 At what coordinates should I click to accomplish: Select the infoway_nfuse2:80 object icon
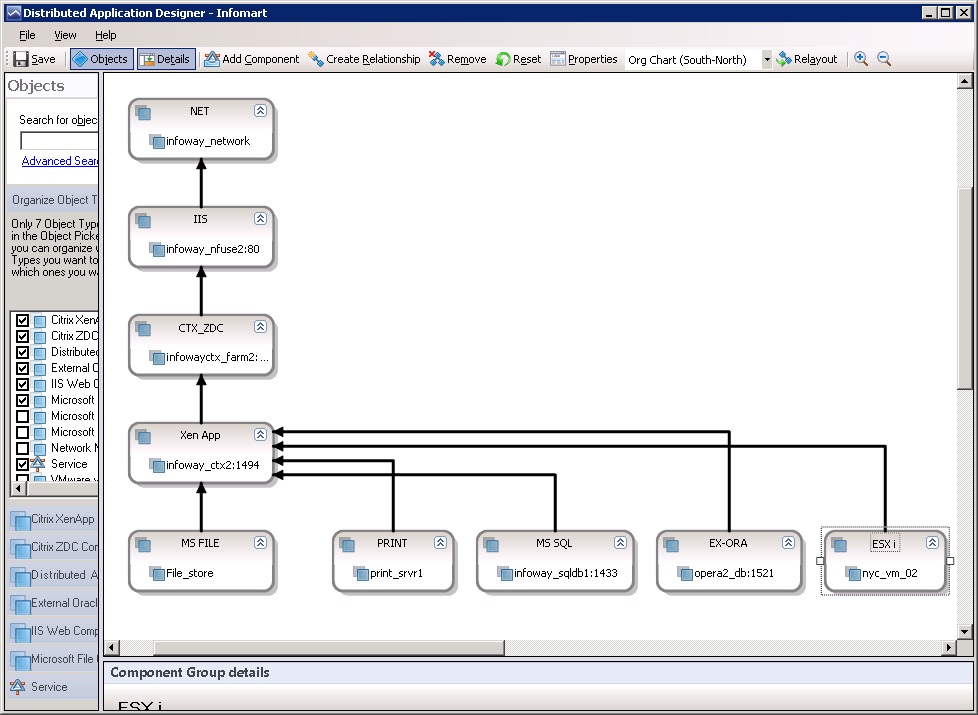157,250
